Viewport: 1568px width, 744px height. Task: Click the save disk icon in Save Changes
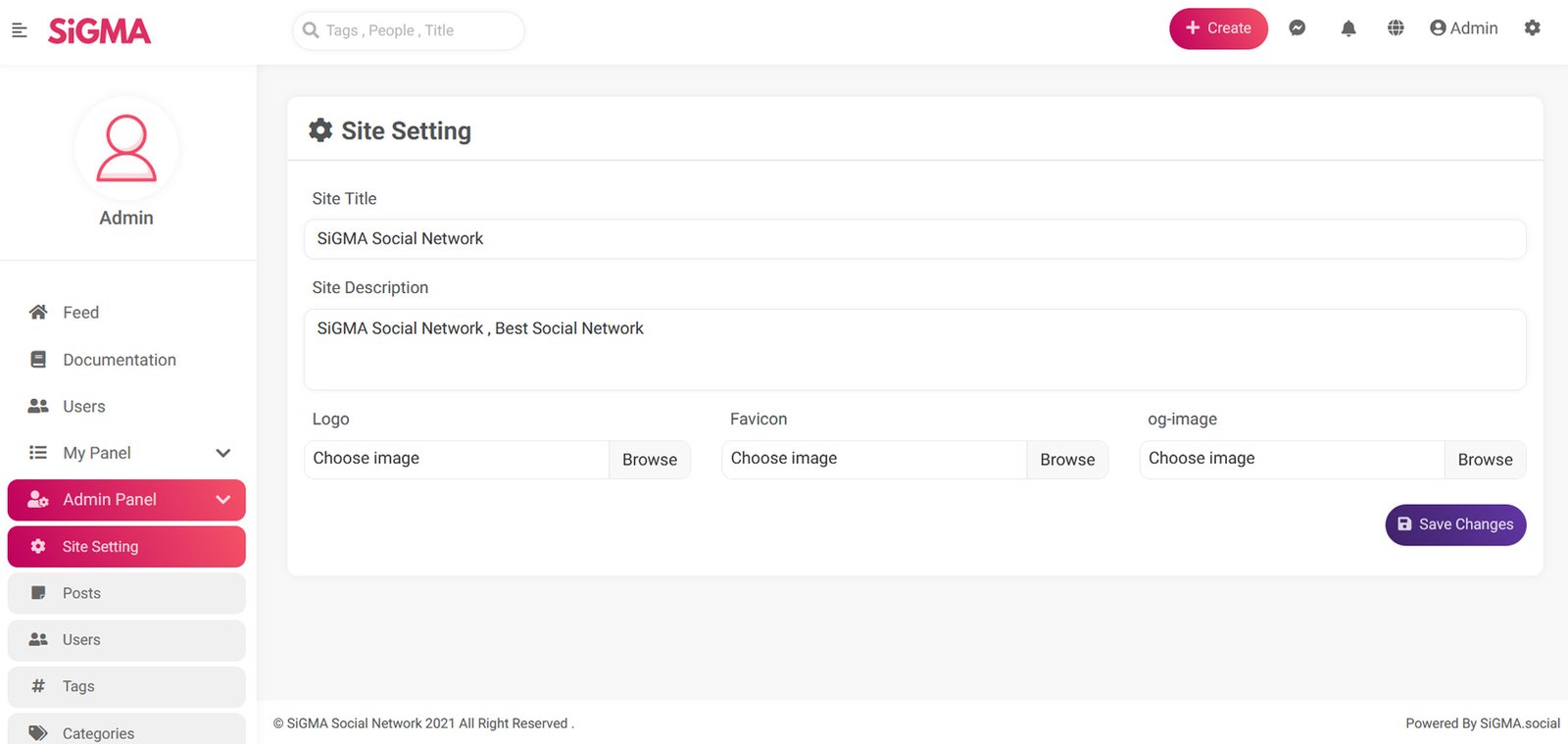click(x=1404, y=524)
